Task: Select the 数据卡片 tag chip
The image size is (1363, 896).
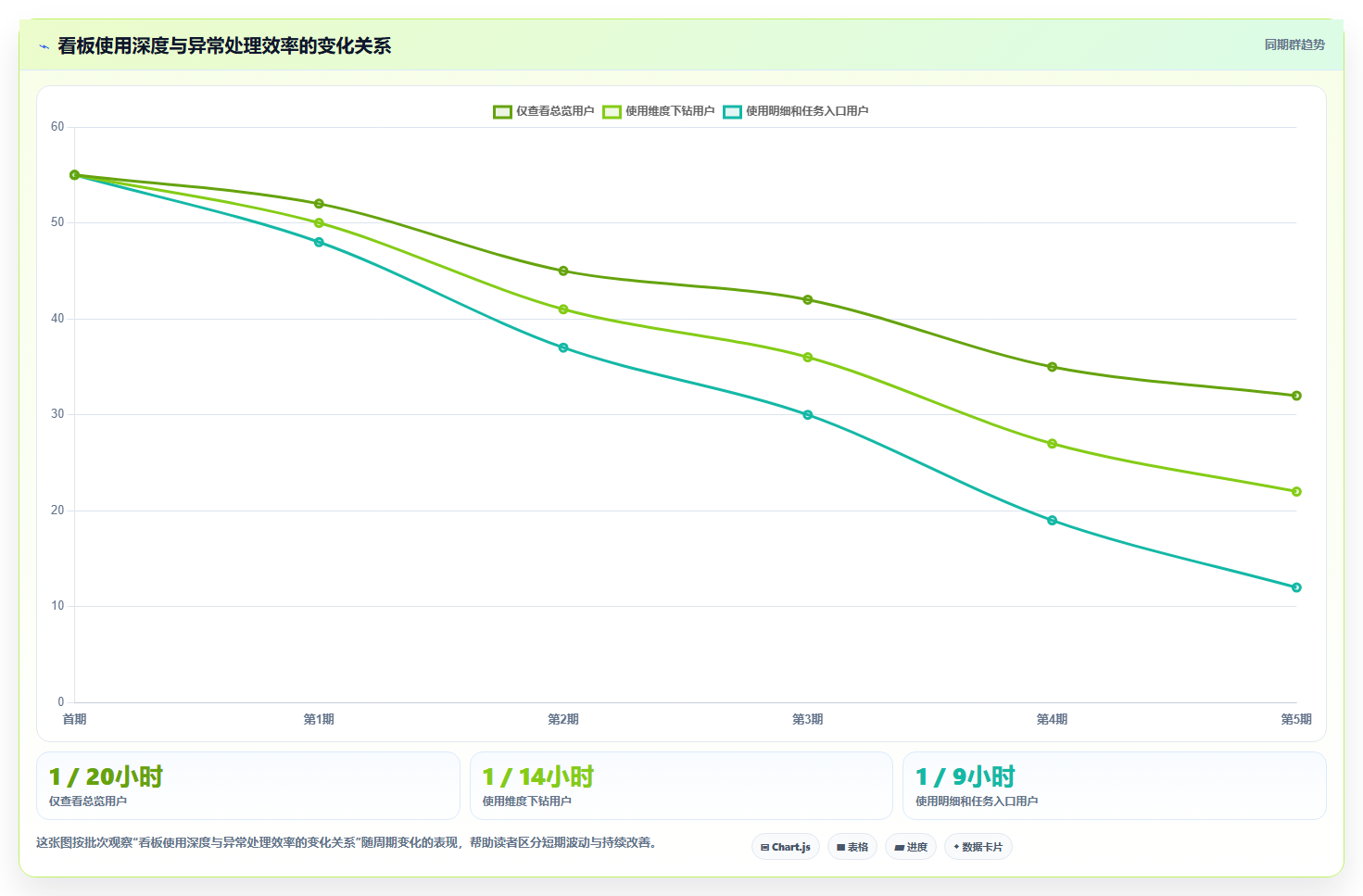Action: pos(978,847)
